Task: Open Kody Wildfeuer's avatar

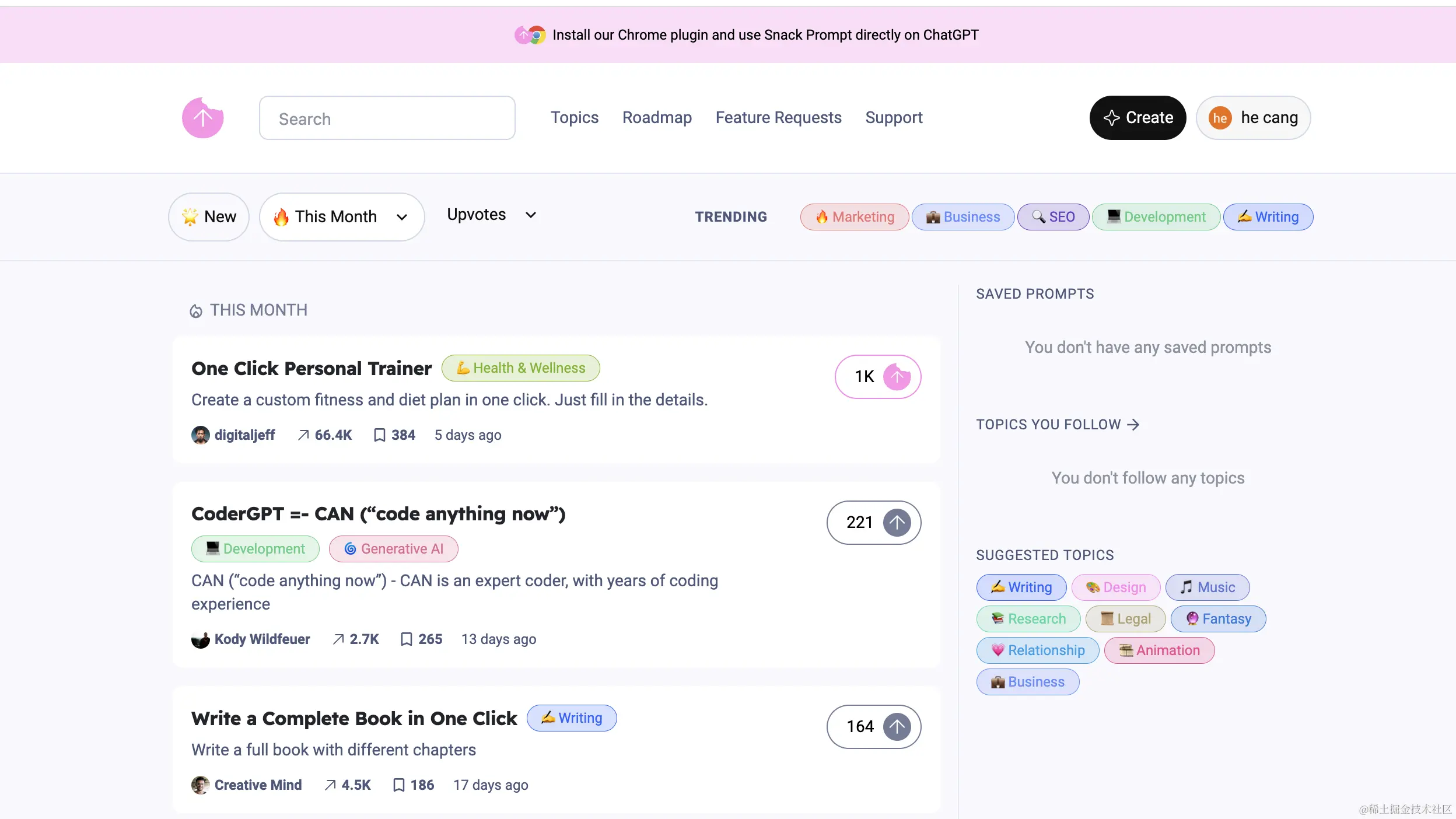Action: click(x=200, y=639)
